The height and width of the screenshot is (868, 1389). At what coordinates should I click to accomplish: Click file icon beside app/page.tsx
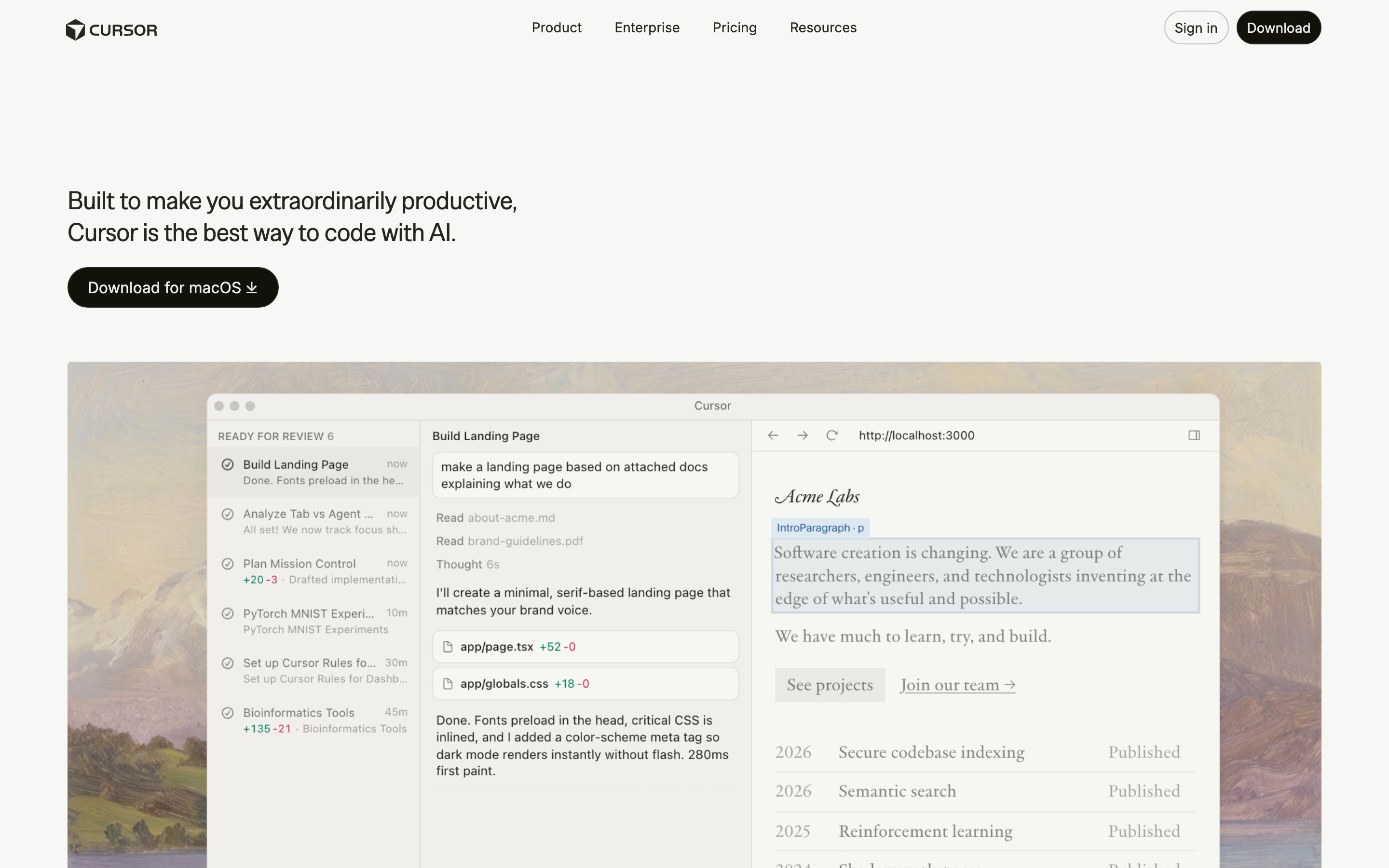click(448, 647)
